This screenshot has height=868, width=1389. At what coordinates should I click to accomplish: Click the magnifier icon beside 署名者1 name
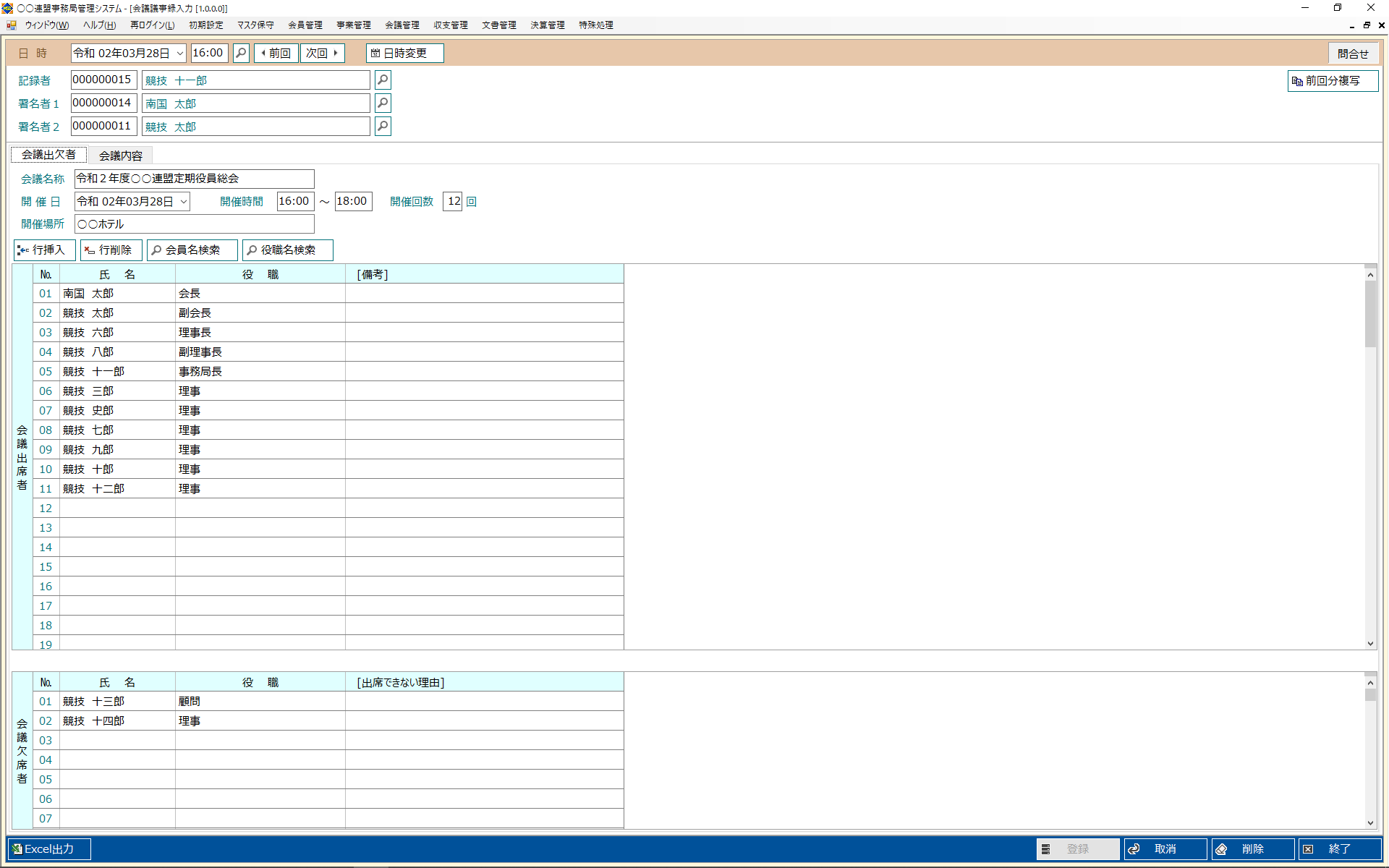(383, 103)
